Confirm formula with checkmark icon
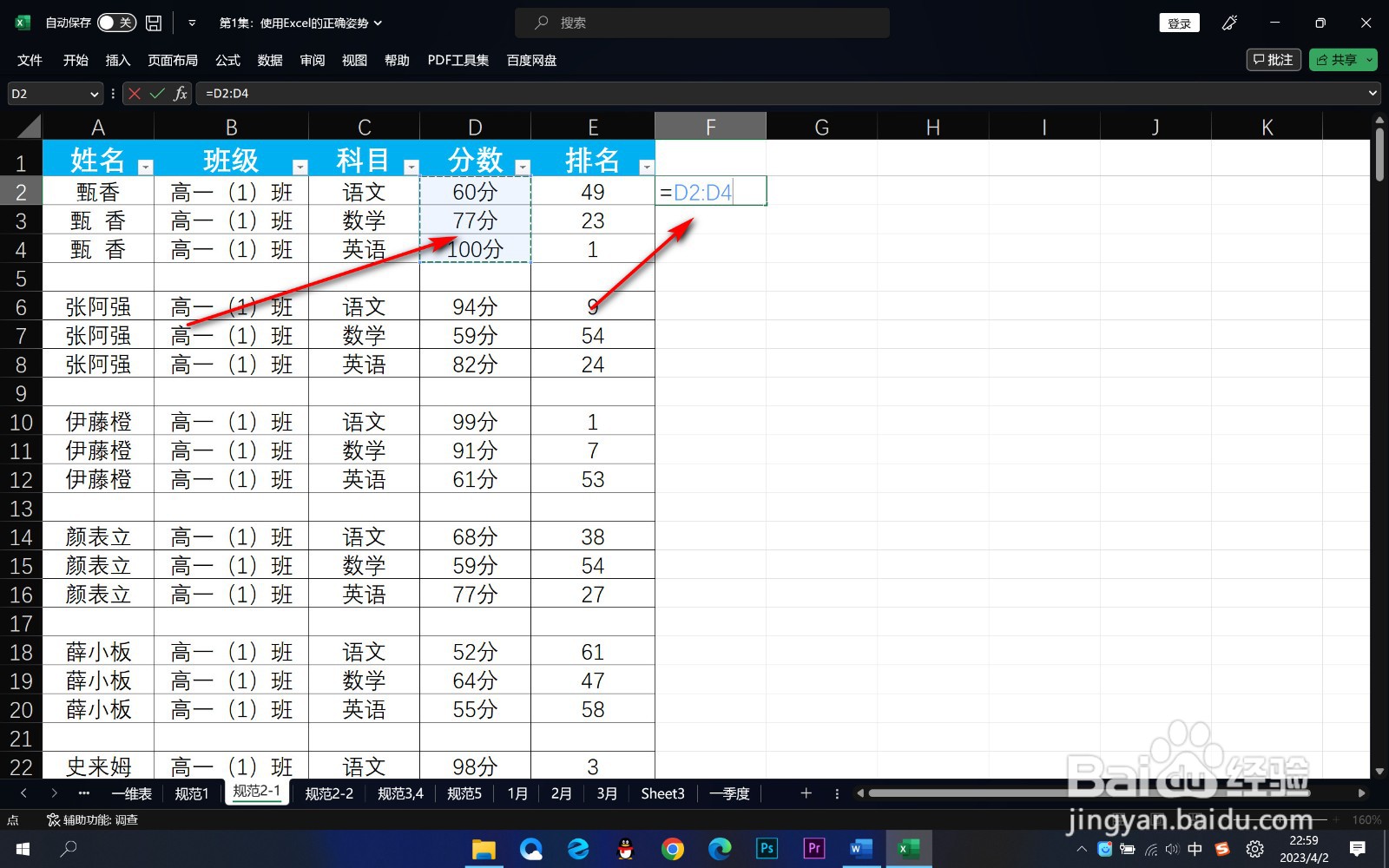The width and height of the screenshot is (1389, 868). pos(157,94)
